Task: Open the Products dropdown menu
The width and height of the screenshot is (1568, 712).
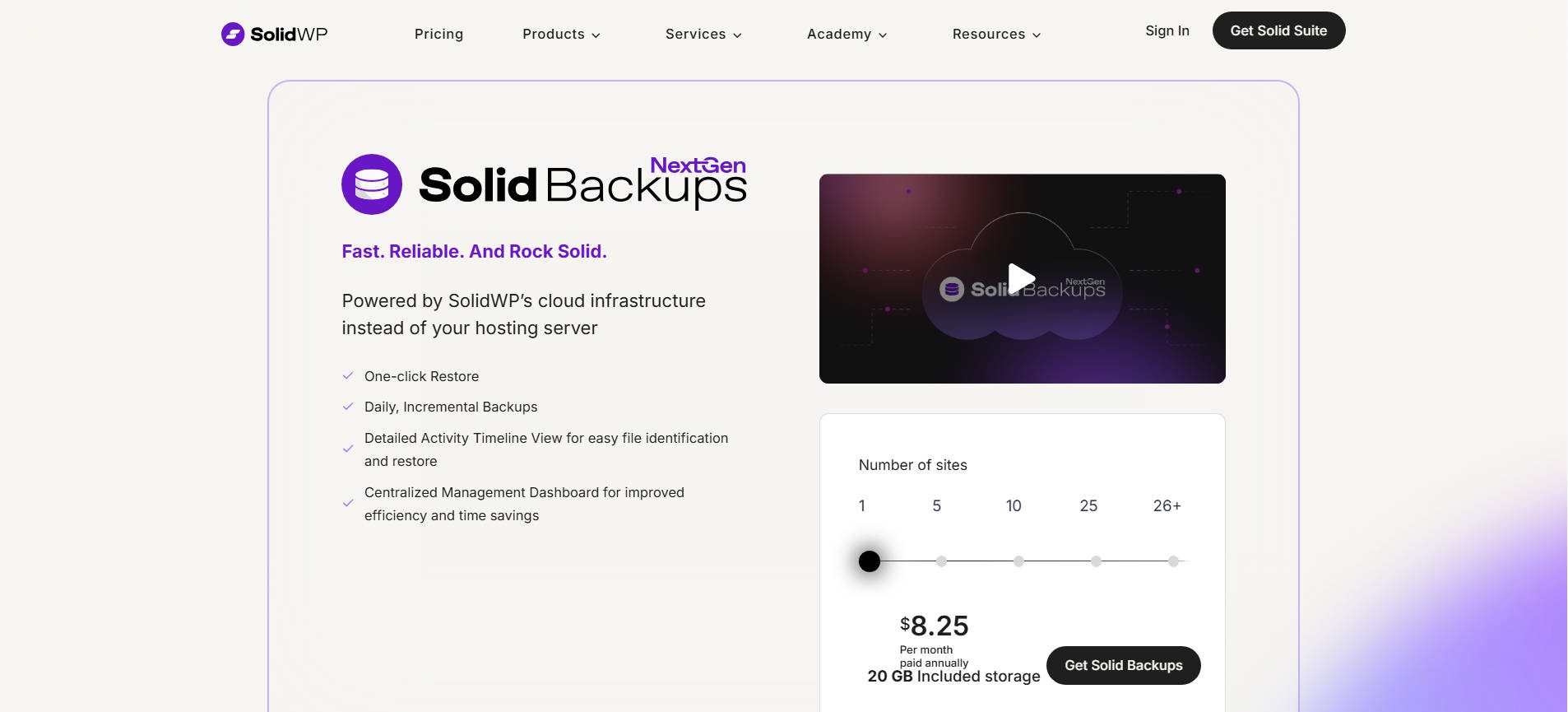Action: (560, 34)
